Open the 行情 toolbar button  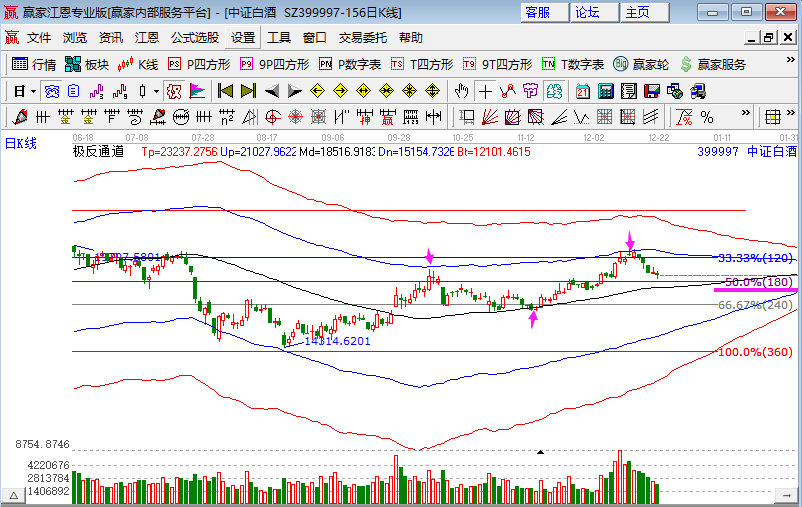point(34,64)
